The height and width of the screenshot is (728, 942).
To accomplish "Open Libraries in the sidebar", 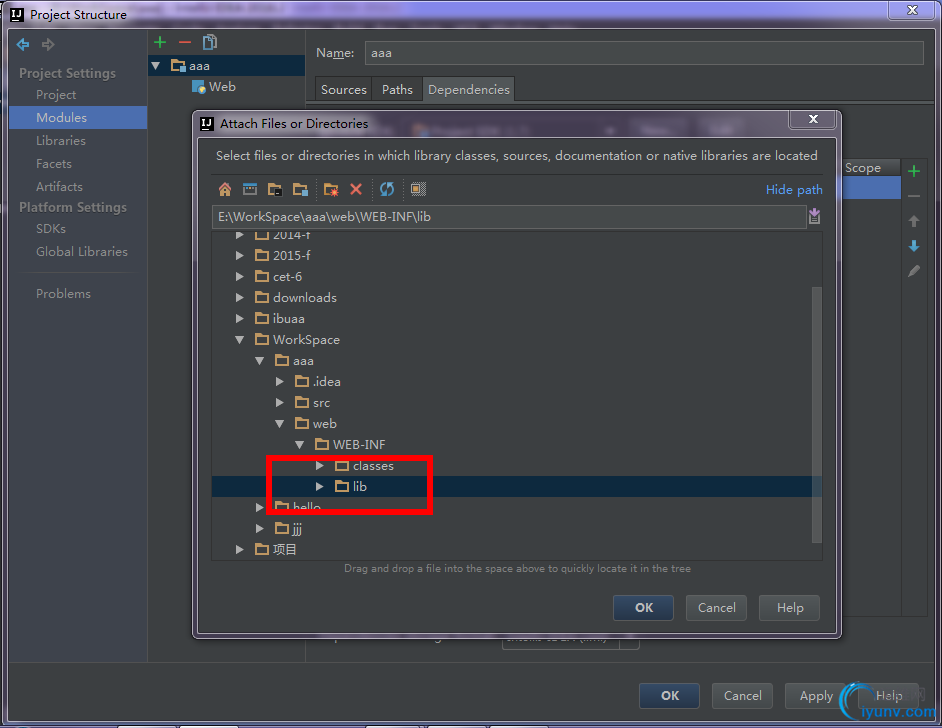I will tap(61, 141).
